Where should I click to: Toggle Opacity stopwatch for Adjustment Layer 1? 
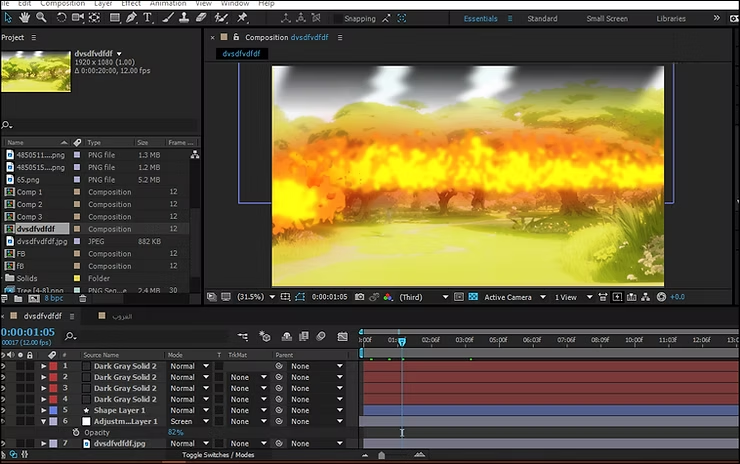pyautogui.click(x=76, y=432)
